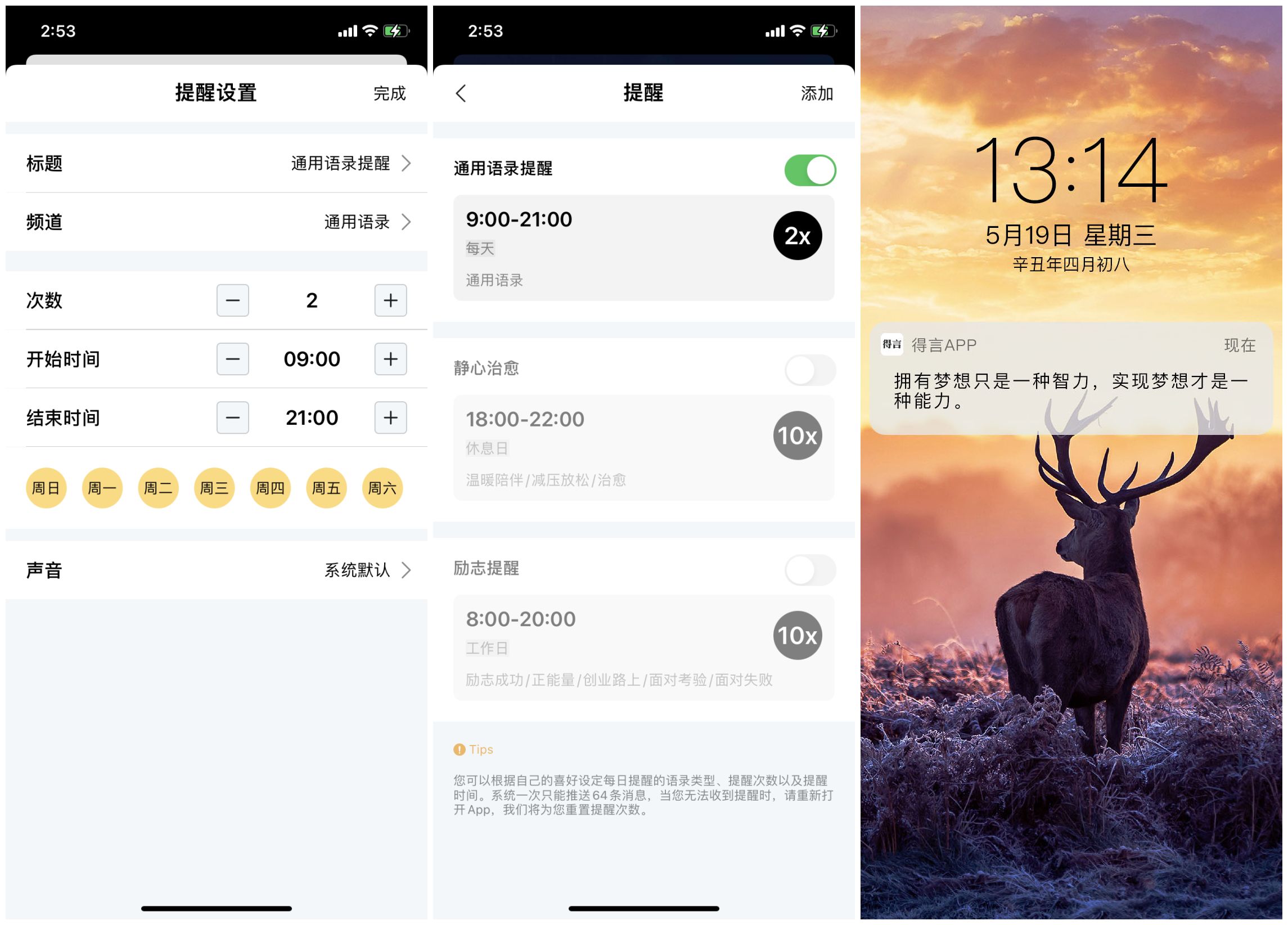This screenshot has height=925, width=1288.
Task: Expand 声音 to change sound
Action: [216, 571]
